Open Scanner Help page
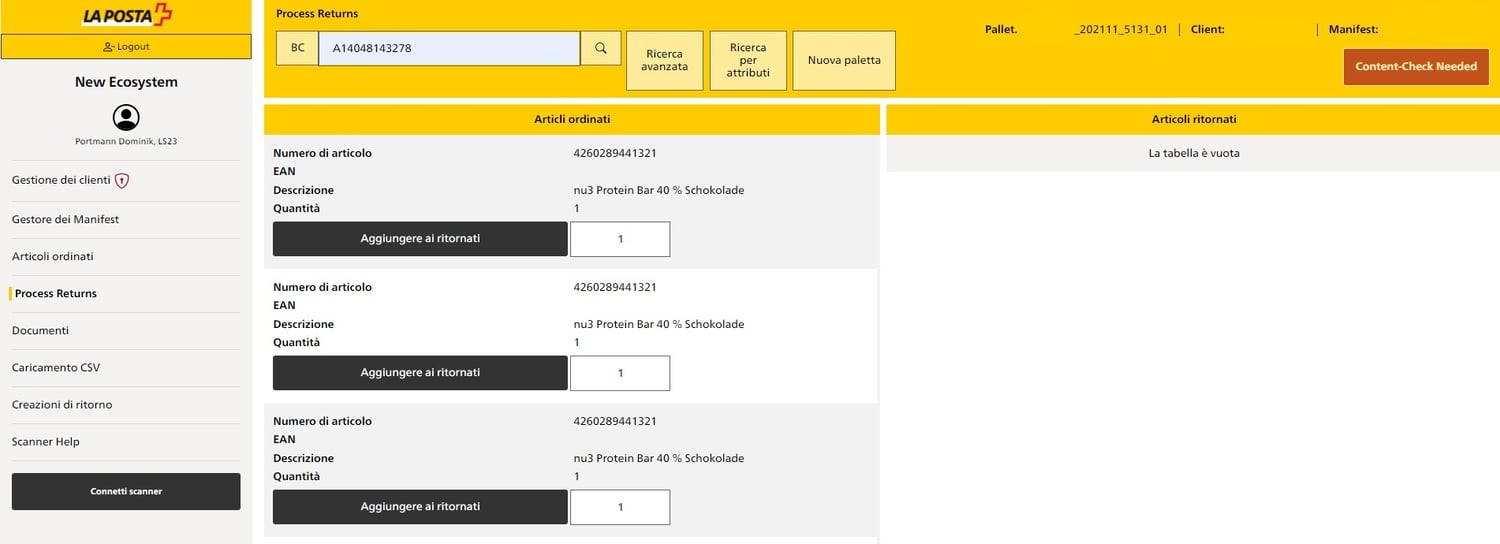This screenshot has height=544, width=1500. coord(46,442)
